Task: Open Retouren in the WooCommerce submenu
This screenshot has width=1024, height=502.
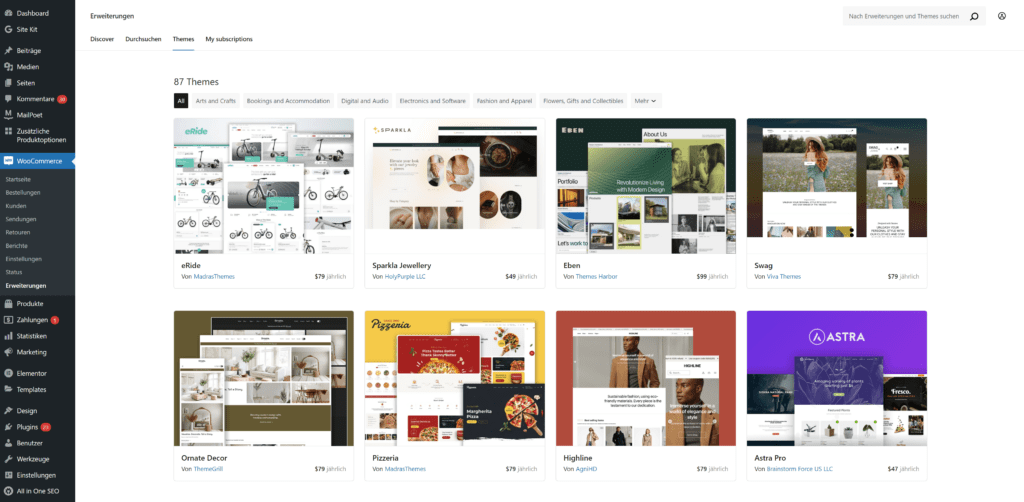Action: click(x=18, y=232)
